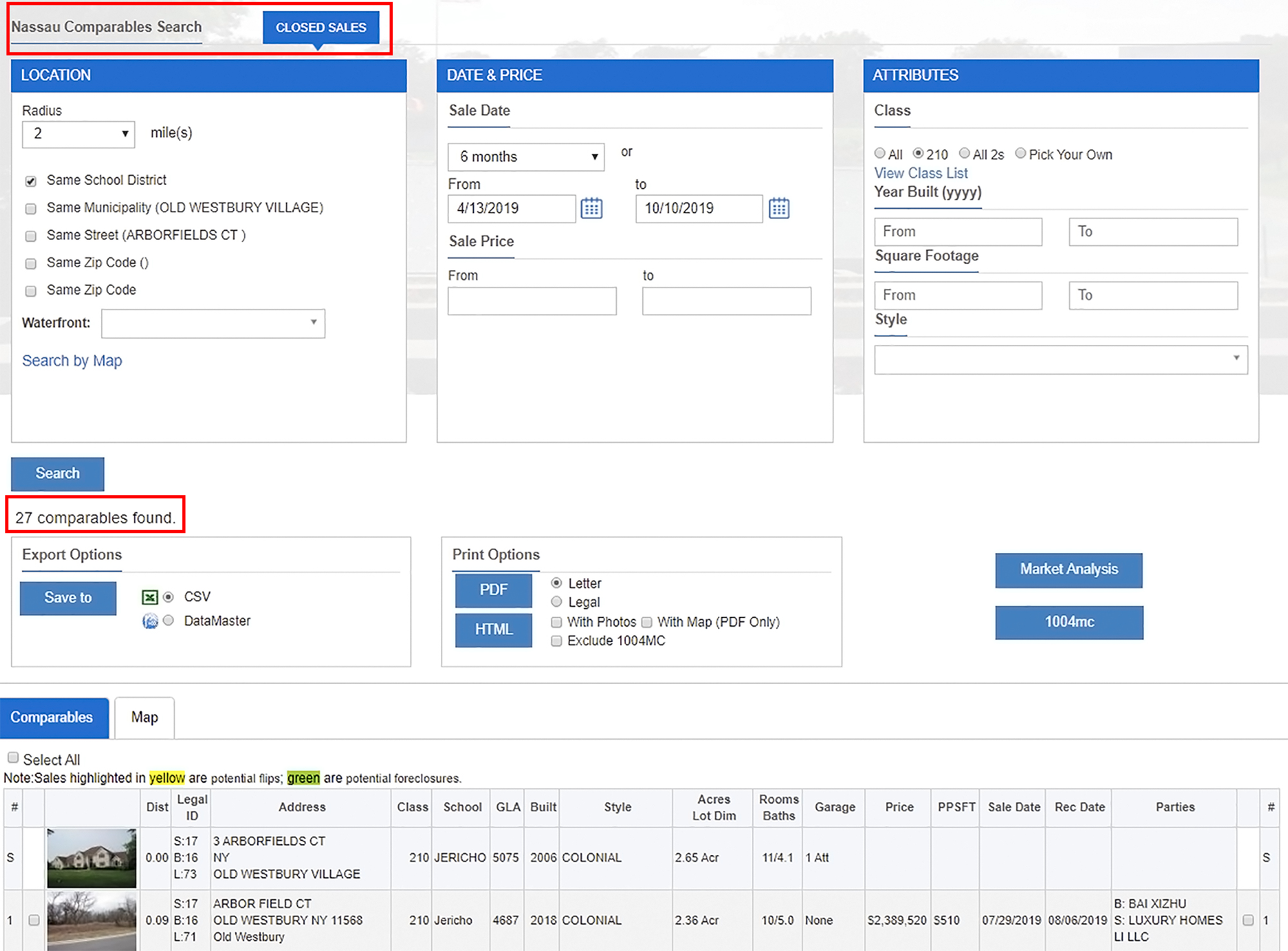Image resolution: width=1288 pixels, height=951 pixels.
Task: Click the Dist column header
Action: coord(157,807)
